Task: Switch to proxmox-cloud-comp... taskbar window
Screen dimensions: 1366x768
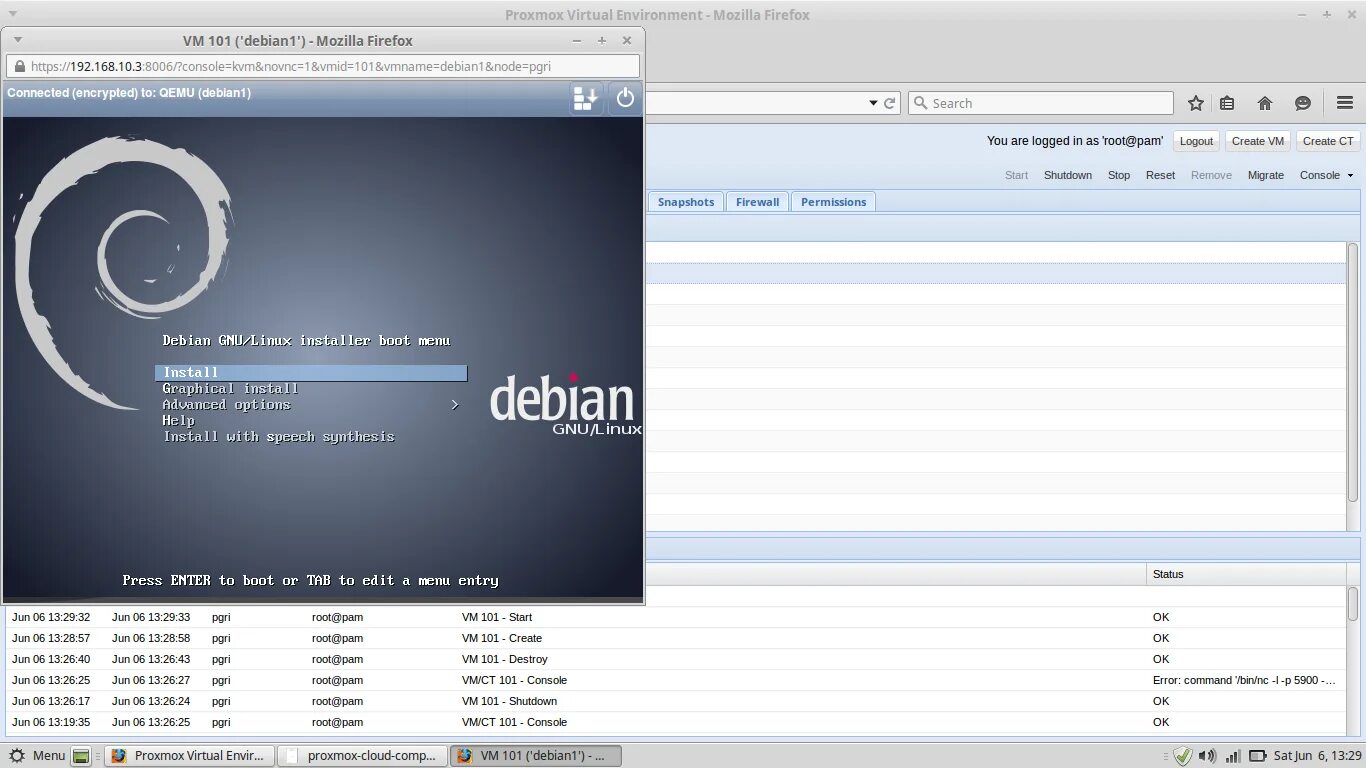Action: 361,756
